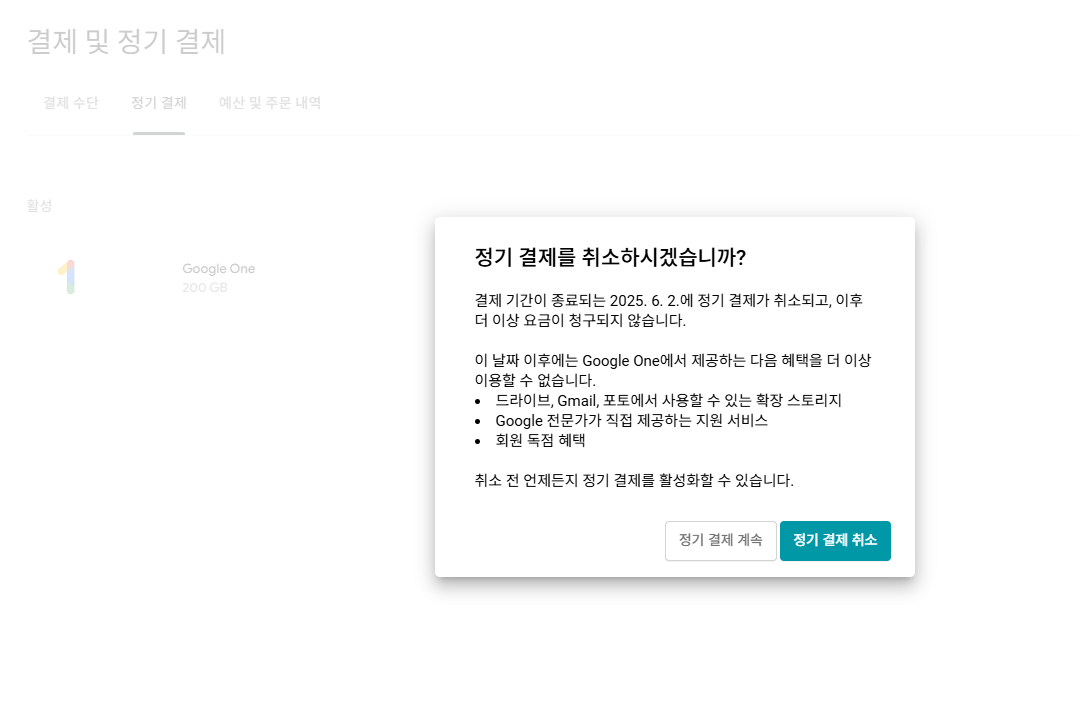Click the Google One logo icon
The height and width of the screenshot is (716, 1077).
pyautogui.click(x=67, y=277)
